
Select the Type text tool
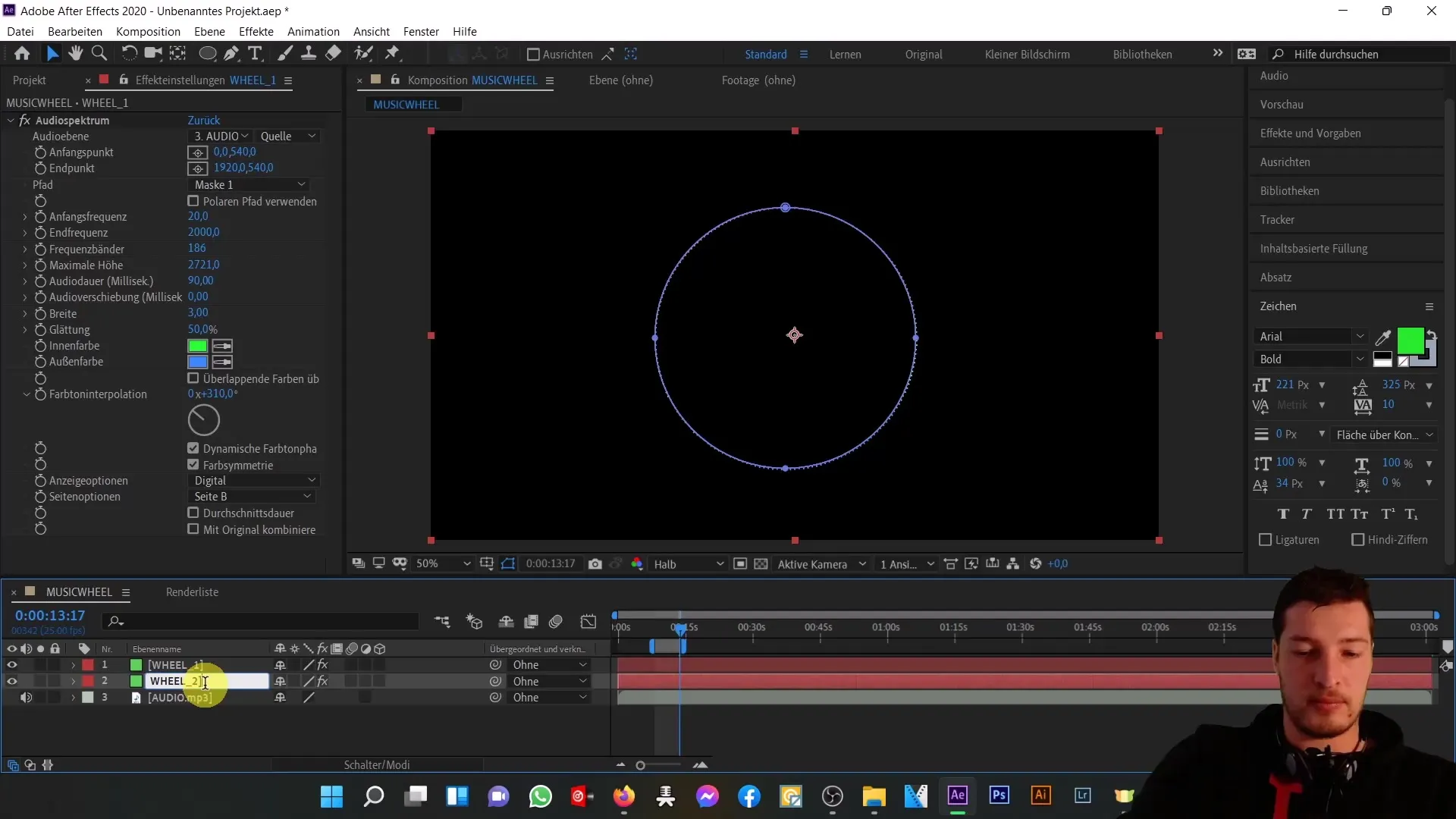point(256,54)
